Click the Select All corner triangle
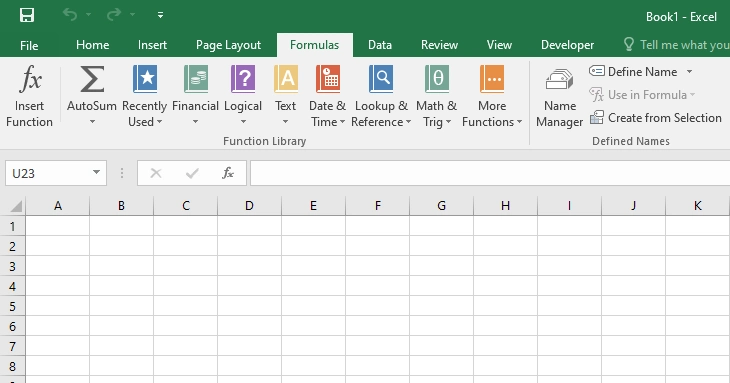This screenshot has height=383, width=730. 15,206
